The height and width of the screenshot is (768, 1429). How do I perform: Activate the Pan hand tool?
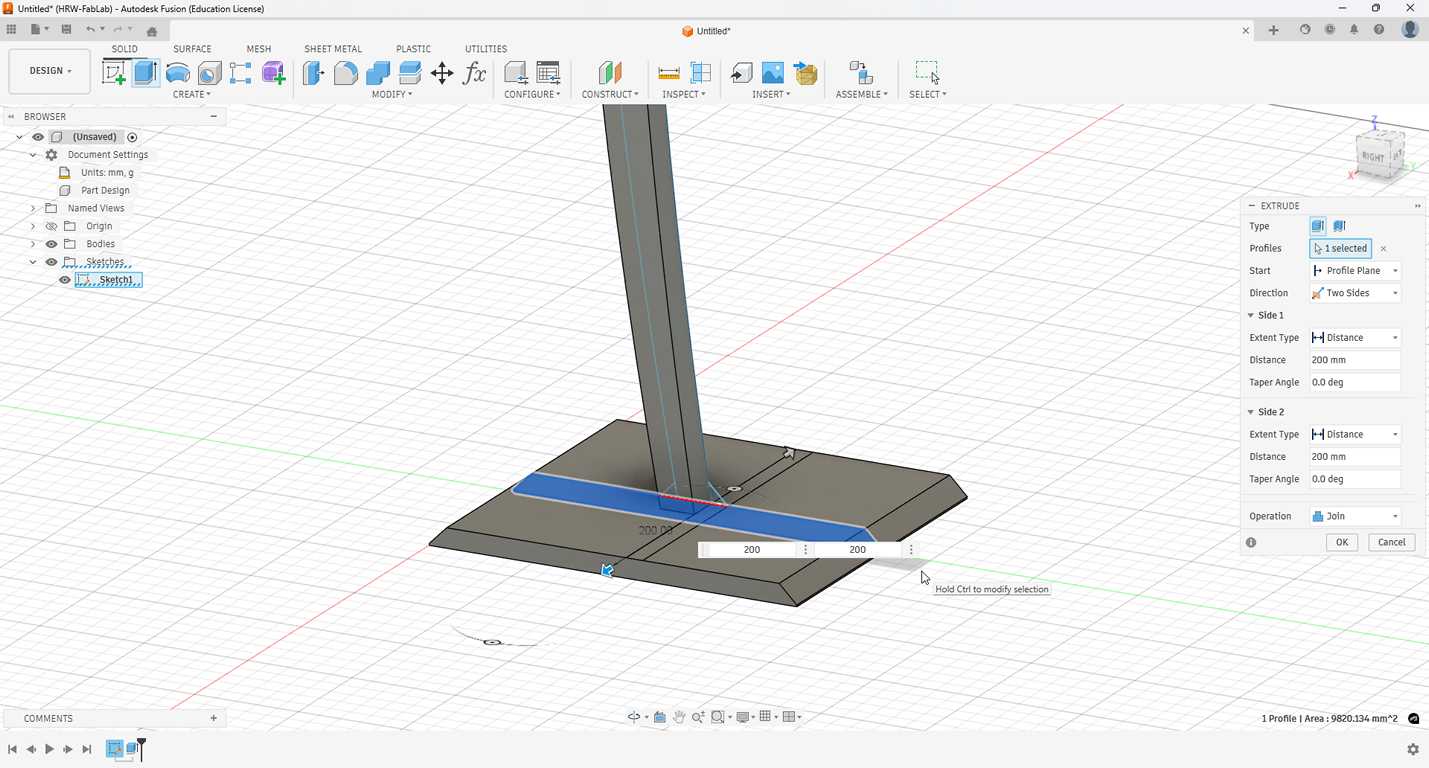click(x=679, y=717)
